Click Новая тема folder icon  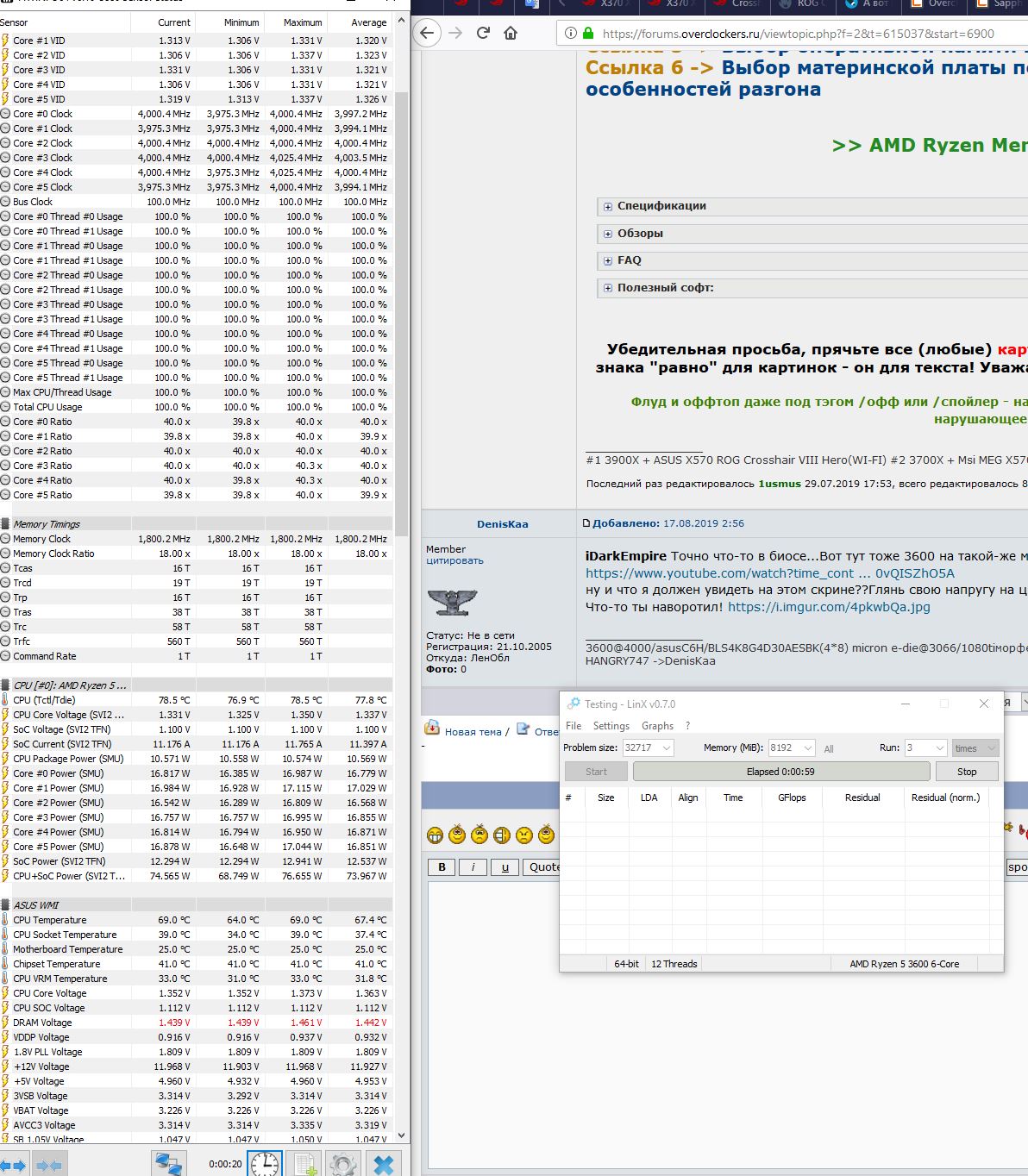[x=432, y=729]
